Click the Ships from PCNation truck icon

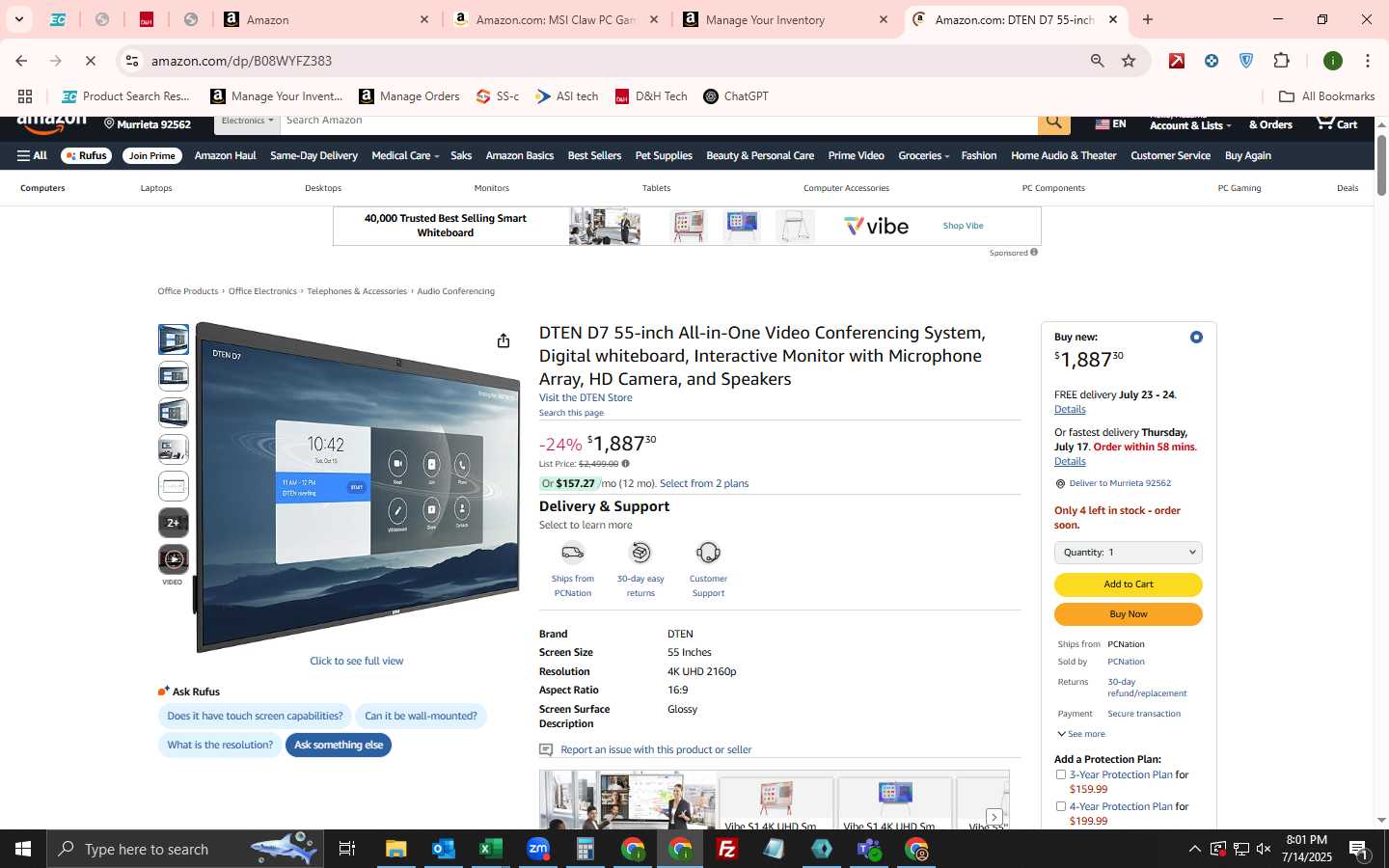click(x=573, y=553)
